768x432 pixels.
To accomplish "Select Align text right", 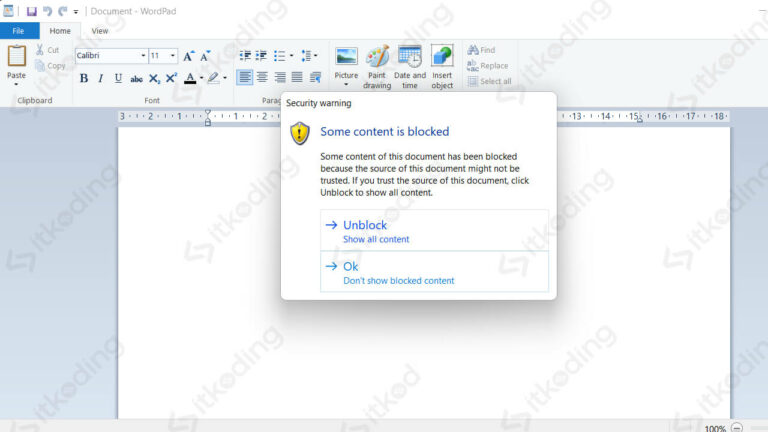I will 280,77.
